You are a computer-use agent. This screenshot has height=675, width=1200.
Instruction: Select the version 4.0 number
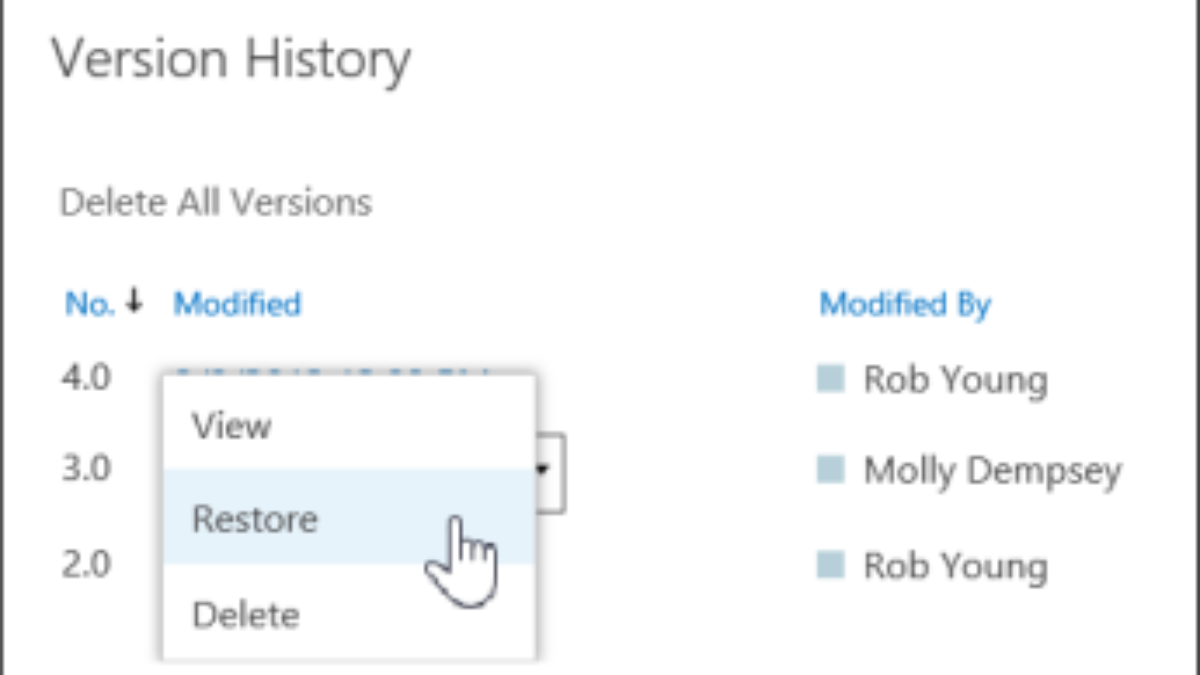tap(86, 378)
